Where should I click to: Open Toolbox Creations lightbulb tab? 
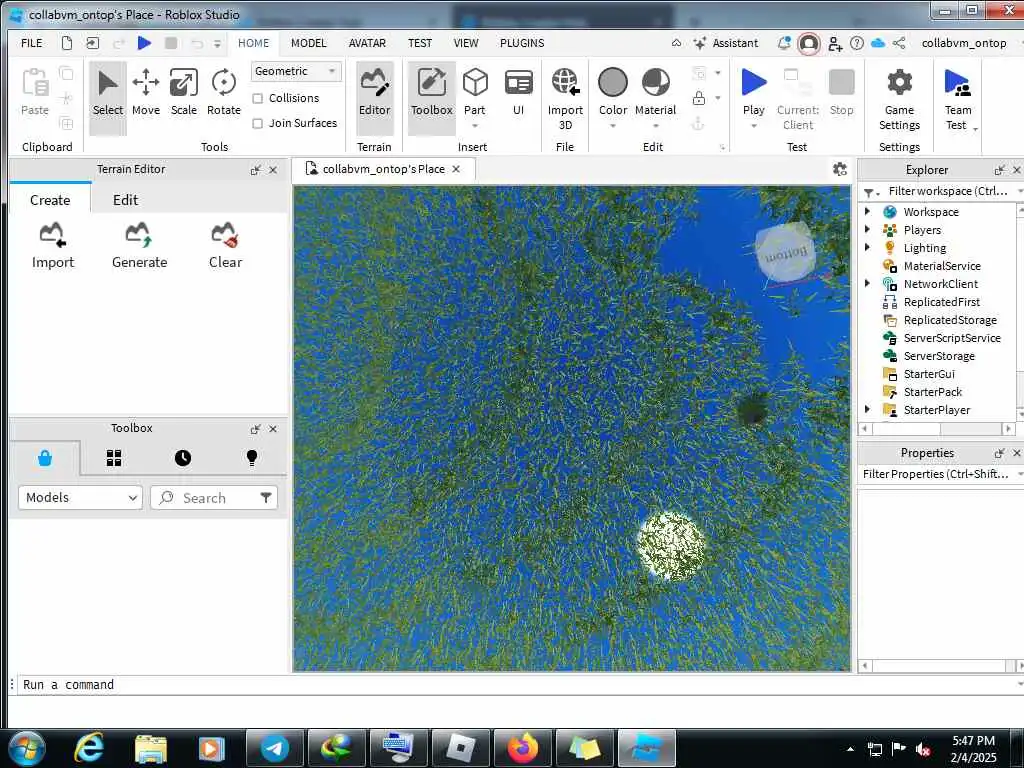(252, 458)
